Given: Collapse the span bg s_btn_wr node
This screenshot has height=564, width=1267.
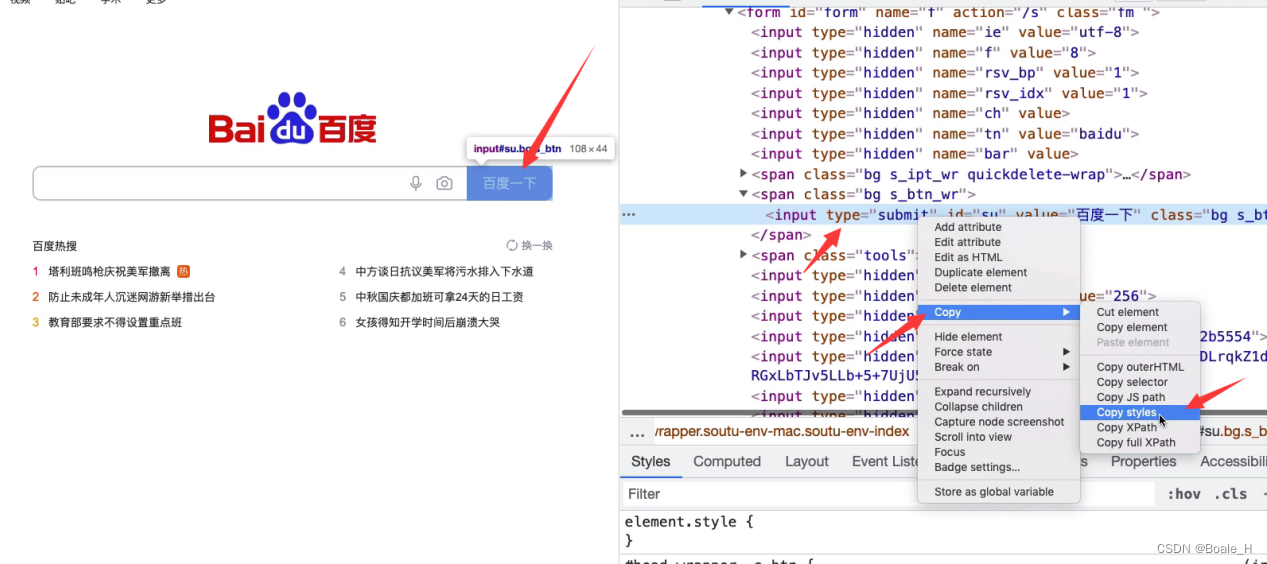Looking at the screenshot, I should click(743, 194).
